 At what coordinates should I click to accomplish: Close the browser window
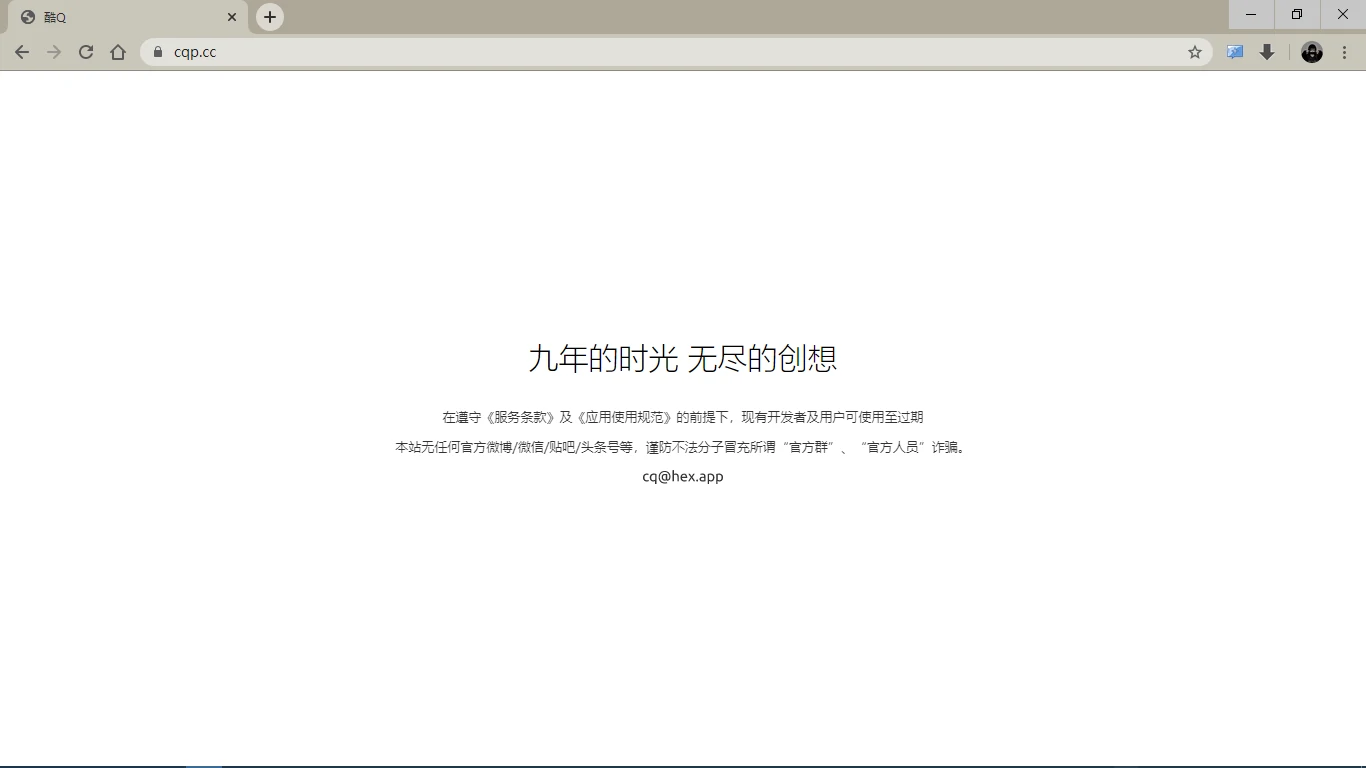(x=1343, y=15)
